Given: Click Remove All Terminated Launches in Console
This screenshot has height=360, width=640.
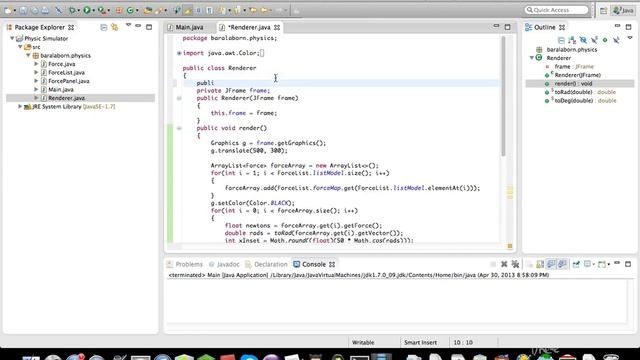Looking at the screenshot, I should pos(515,264).
